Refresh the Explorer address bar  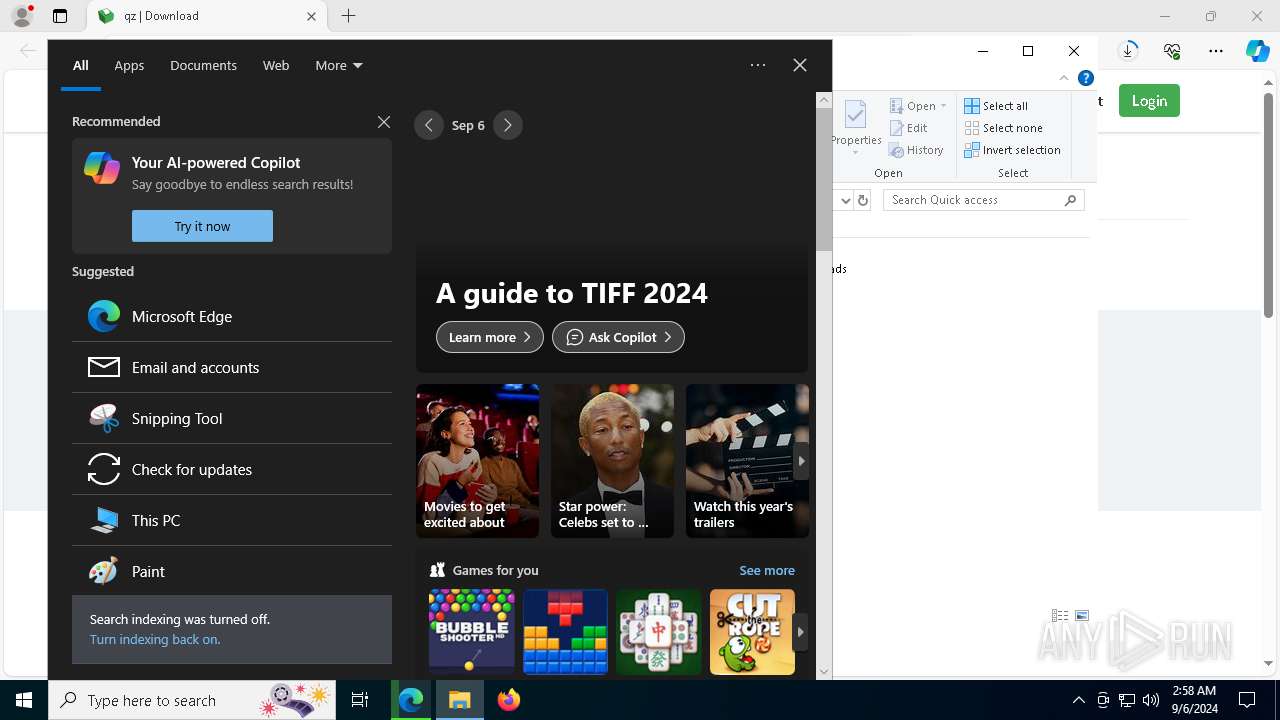[x=863, y=200]
